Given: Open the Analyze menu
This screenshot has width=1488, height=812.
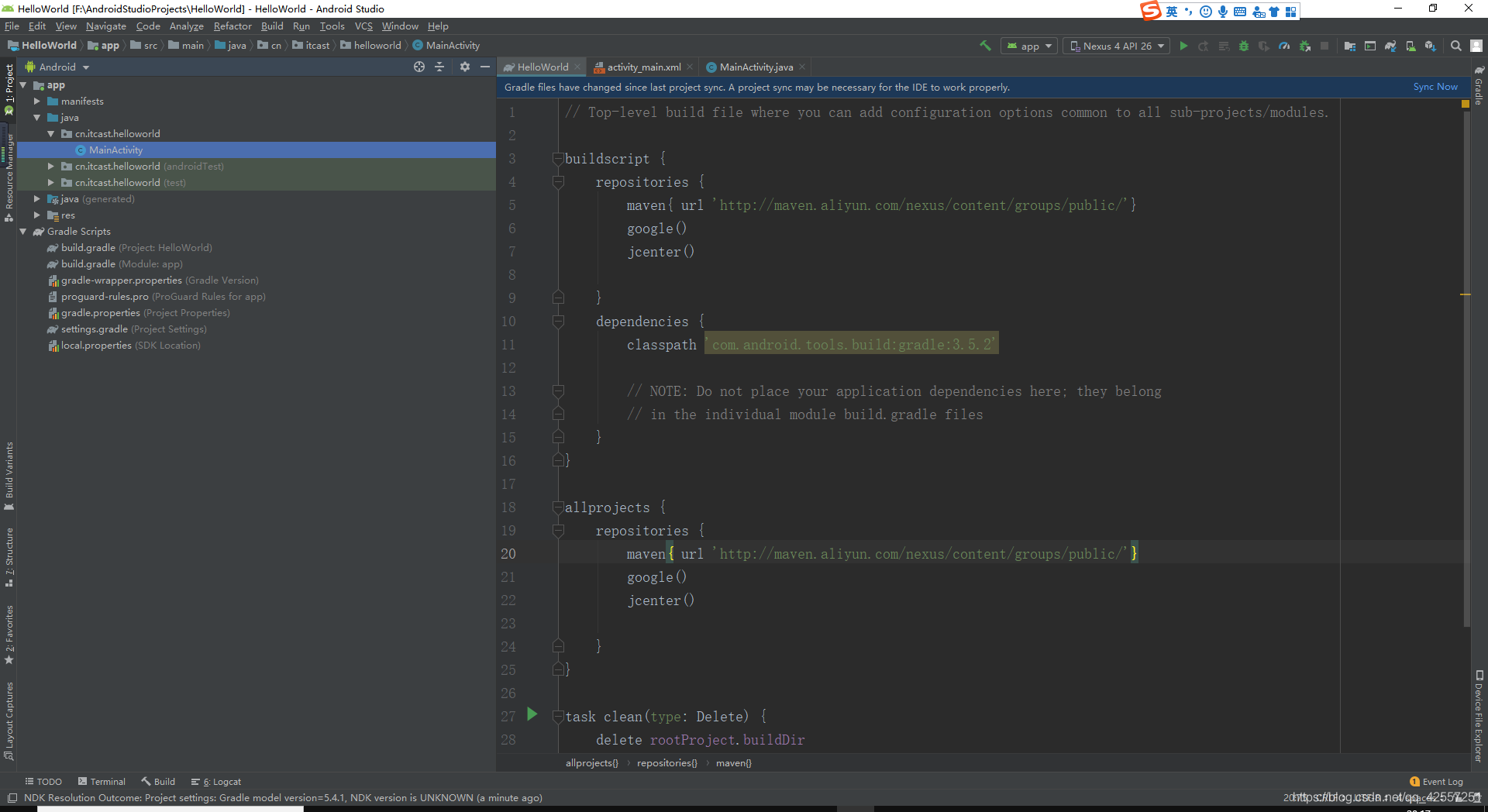Looking at the screenshot, I should point(186,26).
